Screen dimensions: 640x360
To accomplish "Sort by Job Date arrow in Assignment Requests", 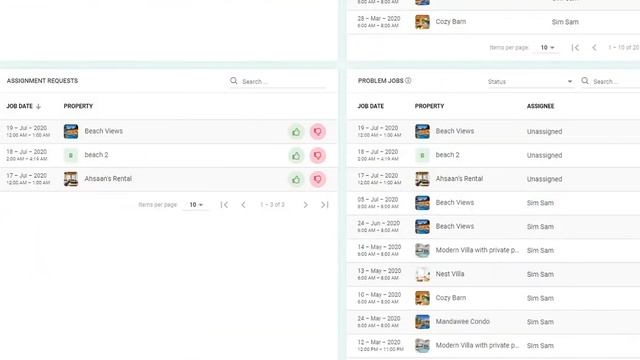I will click(x=38, y=107).
